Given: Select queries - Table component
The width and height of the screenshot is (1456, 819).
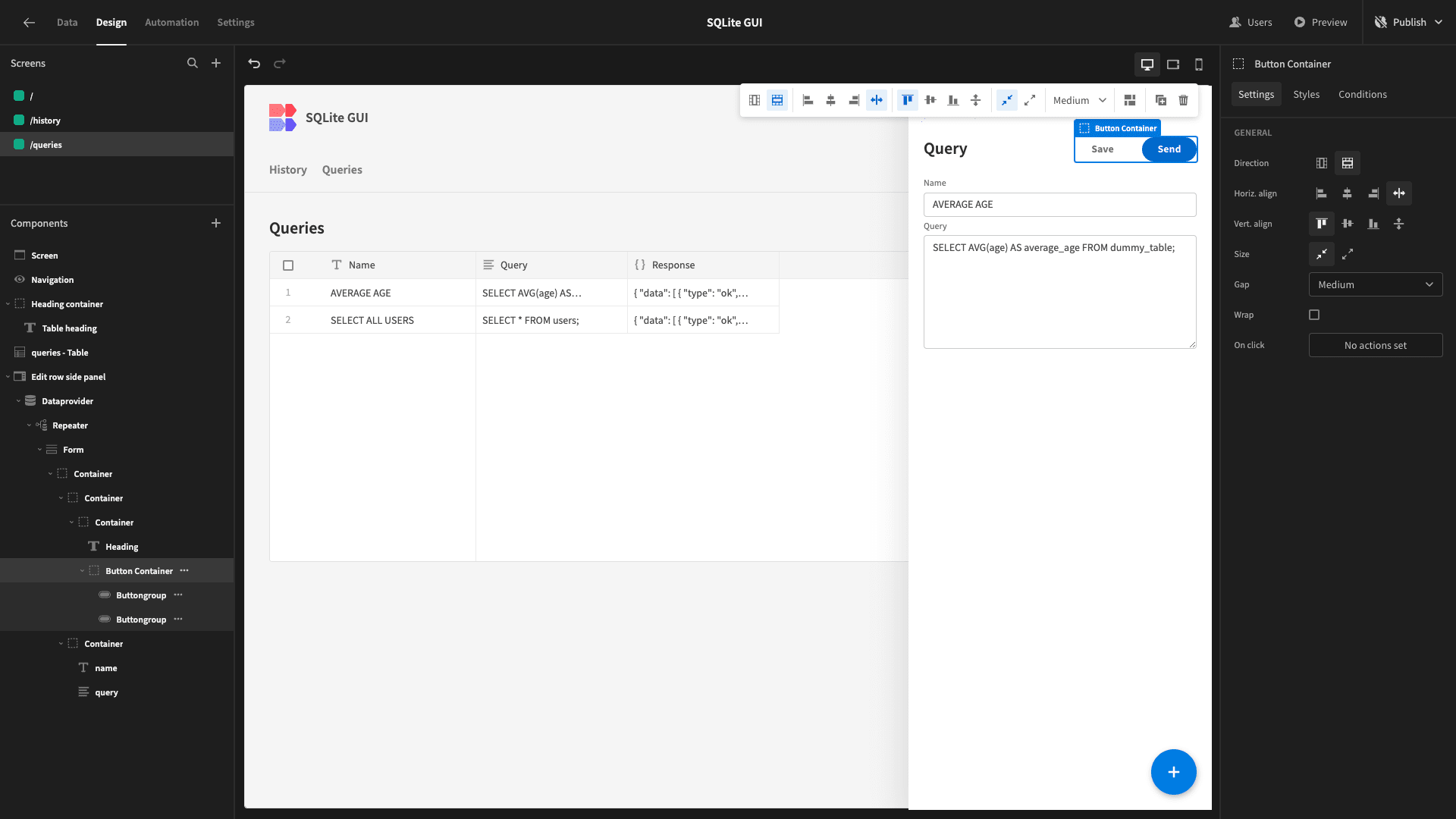Looking at the screenshot, I should (117, 353).
